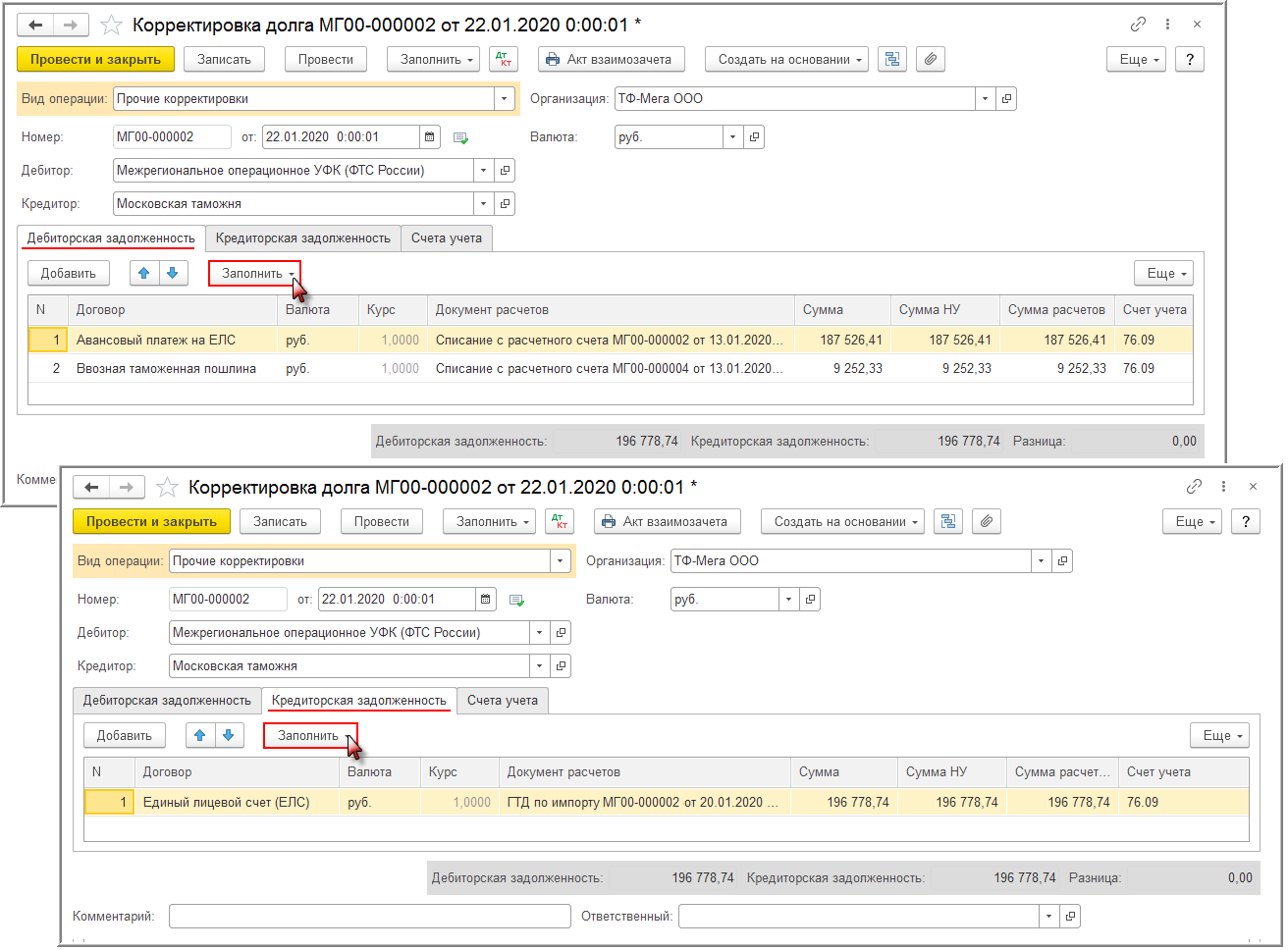
Task: Move the row up in the front window table
Action: click(x=200, y=736)
